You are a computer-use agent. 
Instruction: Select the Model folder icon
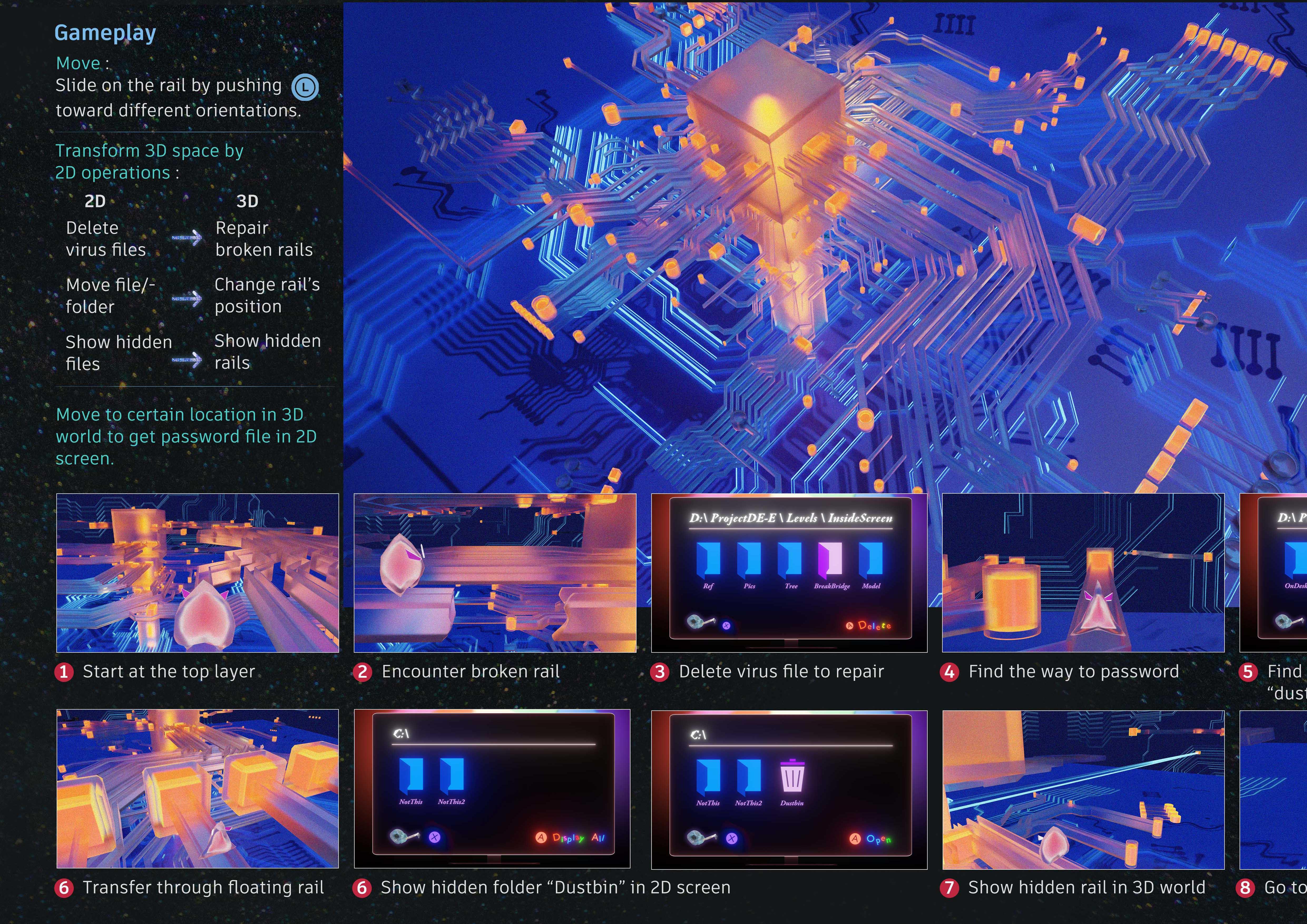(x=871, y=560)
